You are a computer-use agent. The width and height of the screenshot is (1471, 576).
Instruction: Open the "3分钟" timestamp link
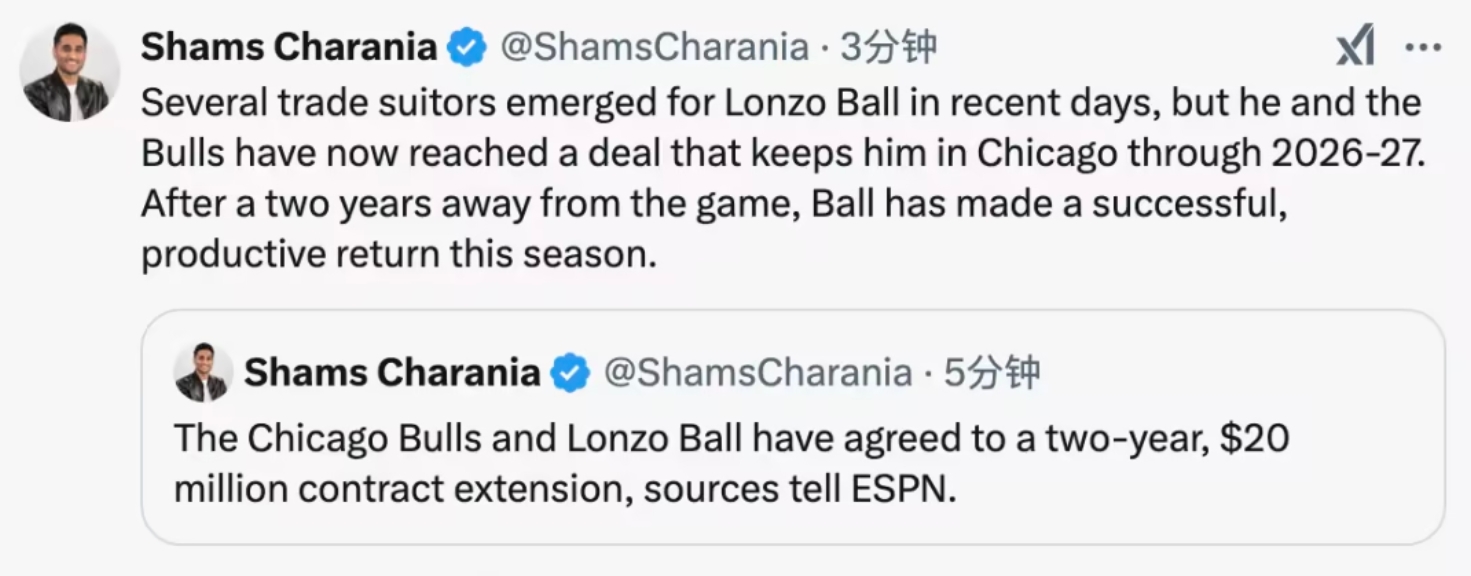click(888, 47)
